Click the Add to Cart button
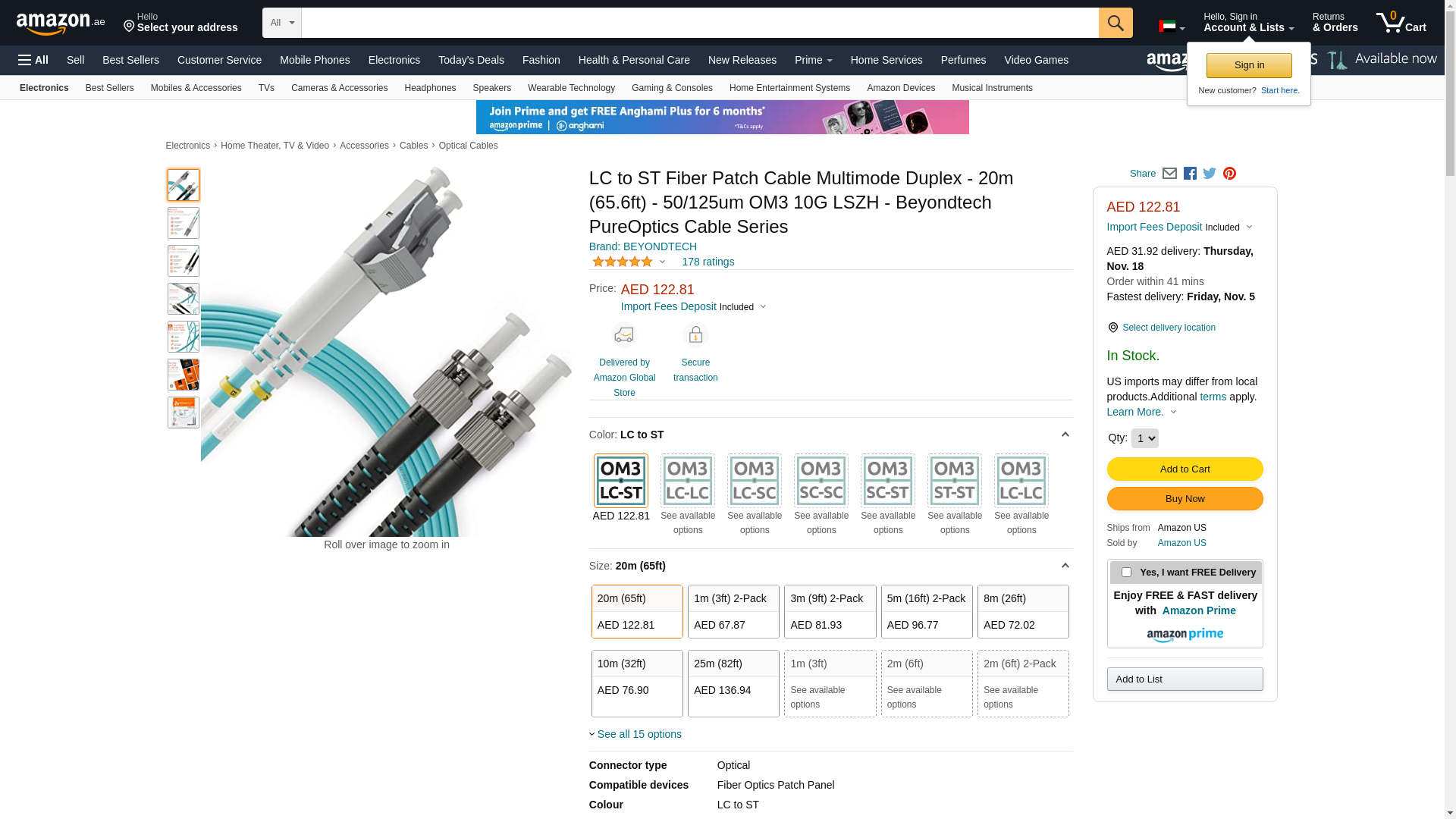This screenshot has width=1456, height=819. click(x=1185, y=469)
